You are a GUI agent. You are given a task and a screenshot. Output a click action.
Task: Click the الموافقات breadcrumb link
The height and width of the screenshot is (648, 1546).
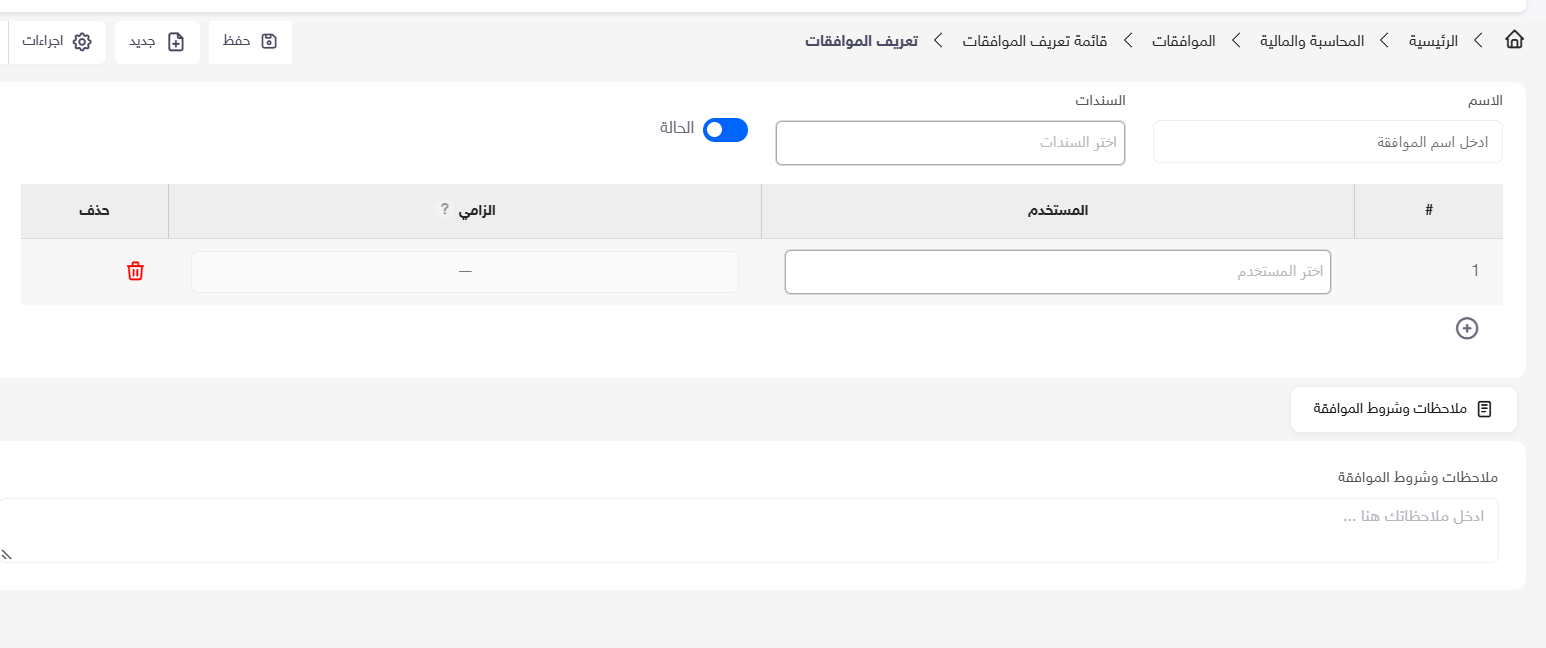tap(1183, 41)
